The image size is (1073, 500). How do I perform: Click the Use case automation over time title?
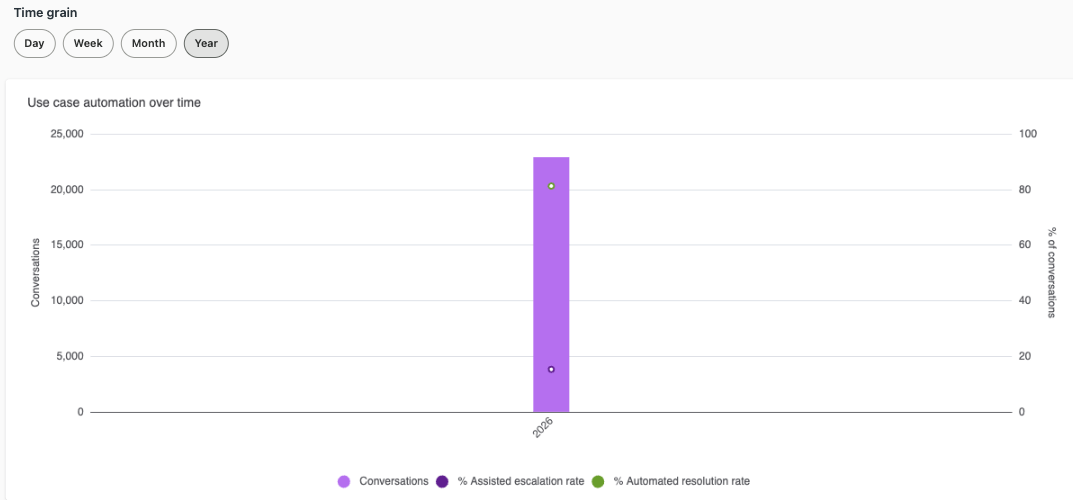coord(114,103)
